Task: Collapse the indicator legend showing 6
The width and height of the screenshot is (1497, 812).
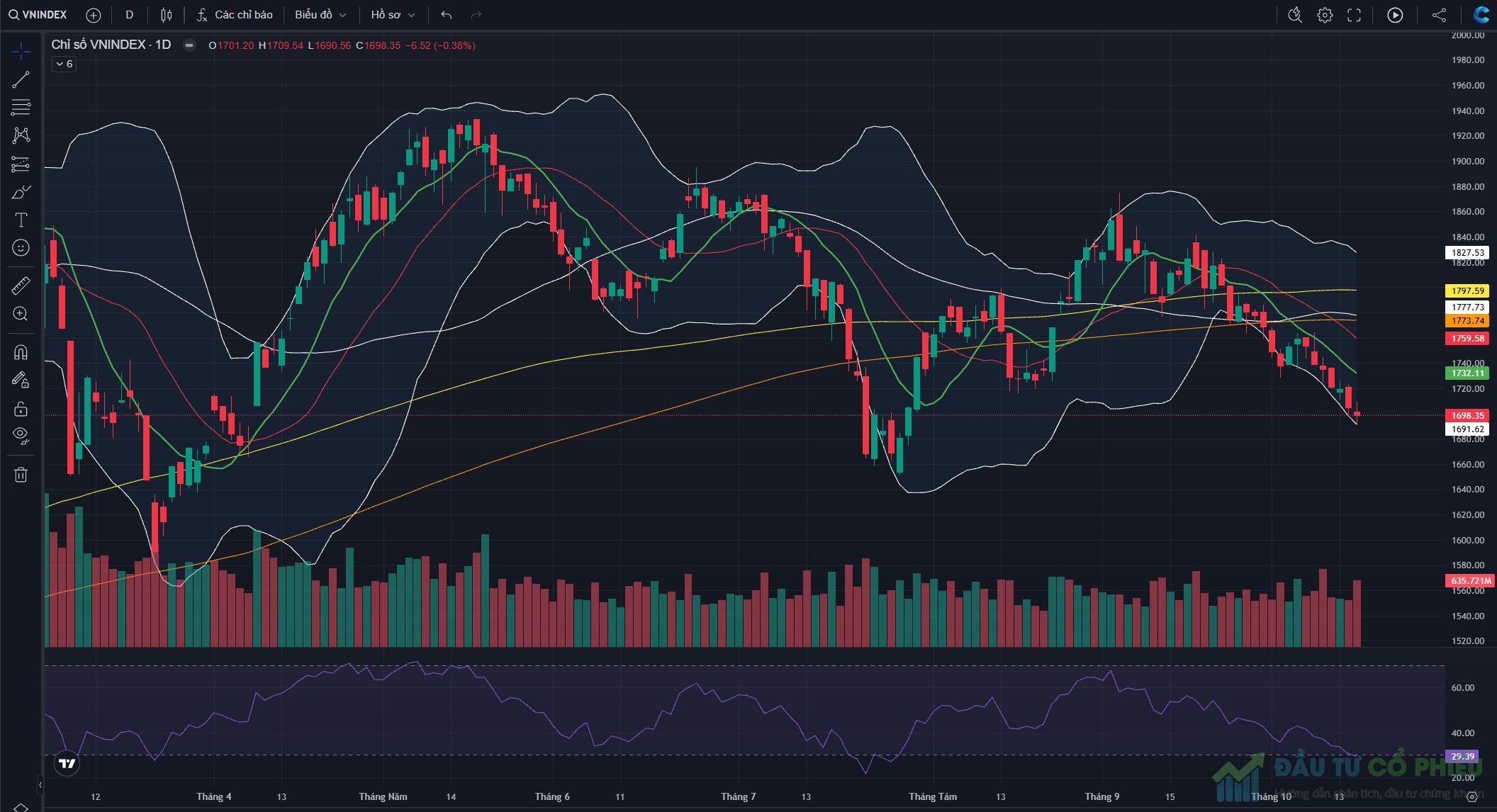Action: (64, 64)
